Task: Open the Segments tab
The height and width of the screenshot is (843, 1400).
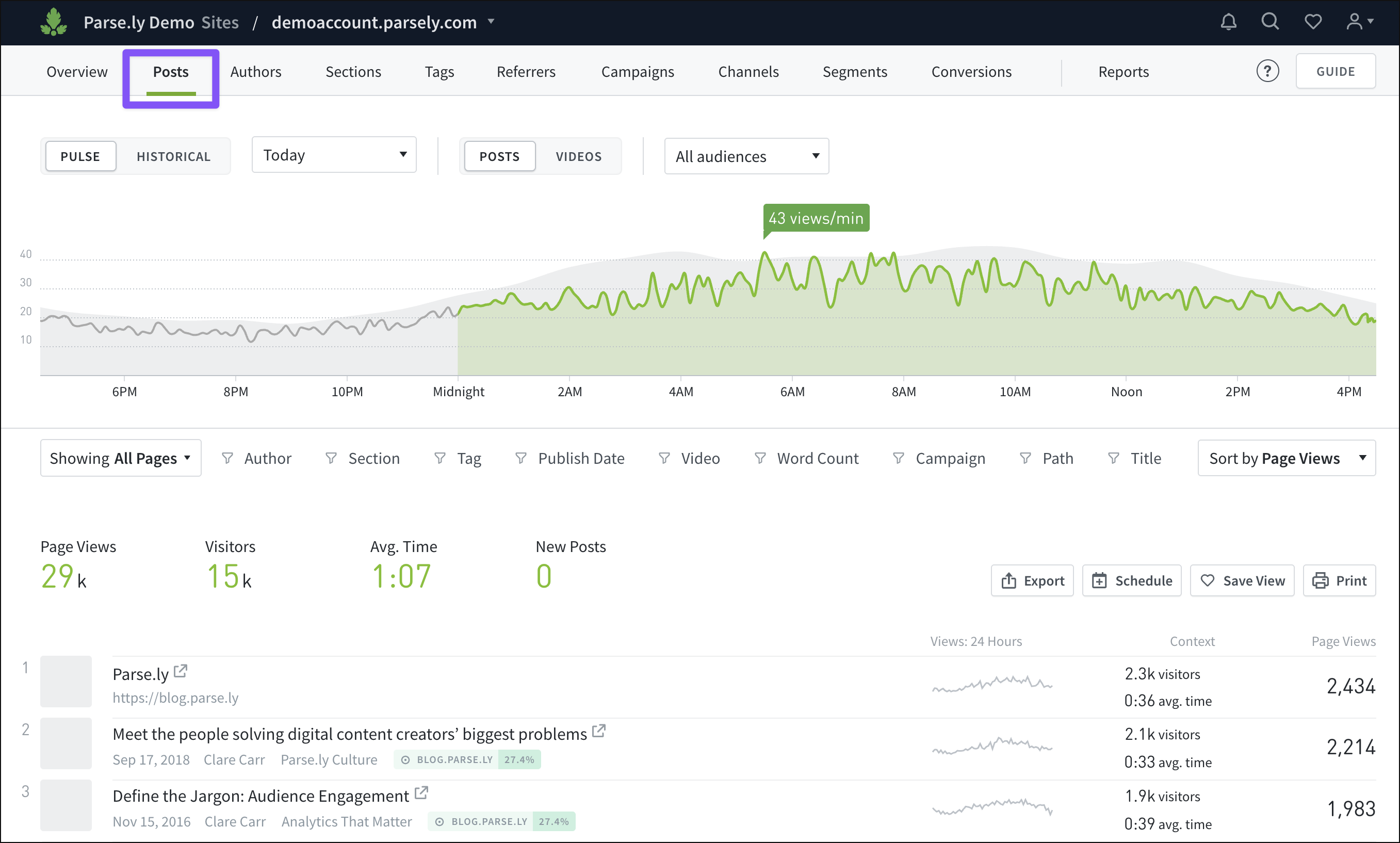Action: point(855,72)
